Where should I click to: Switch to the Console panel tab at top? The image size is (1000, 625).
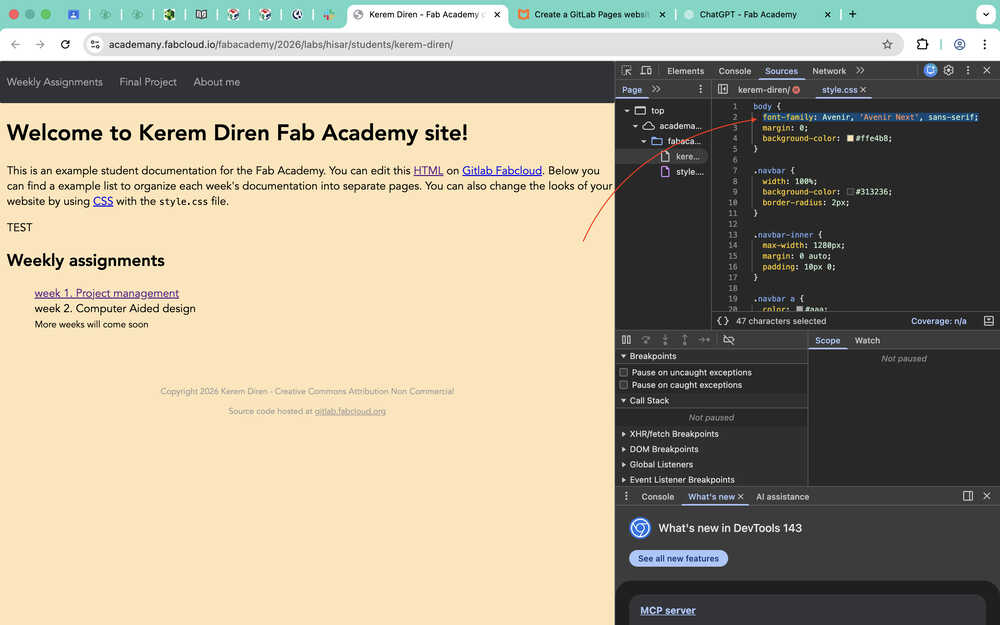tap(735, 71)
